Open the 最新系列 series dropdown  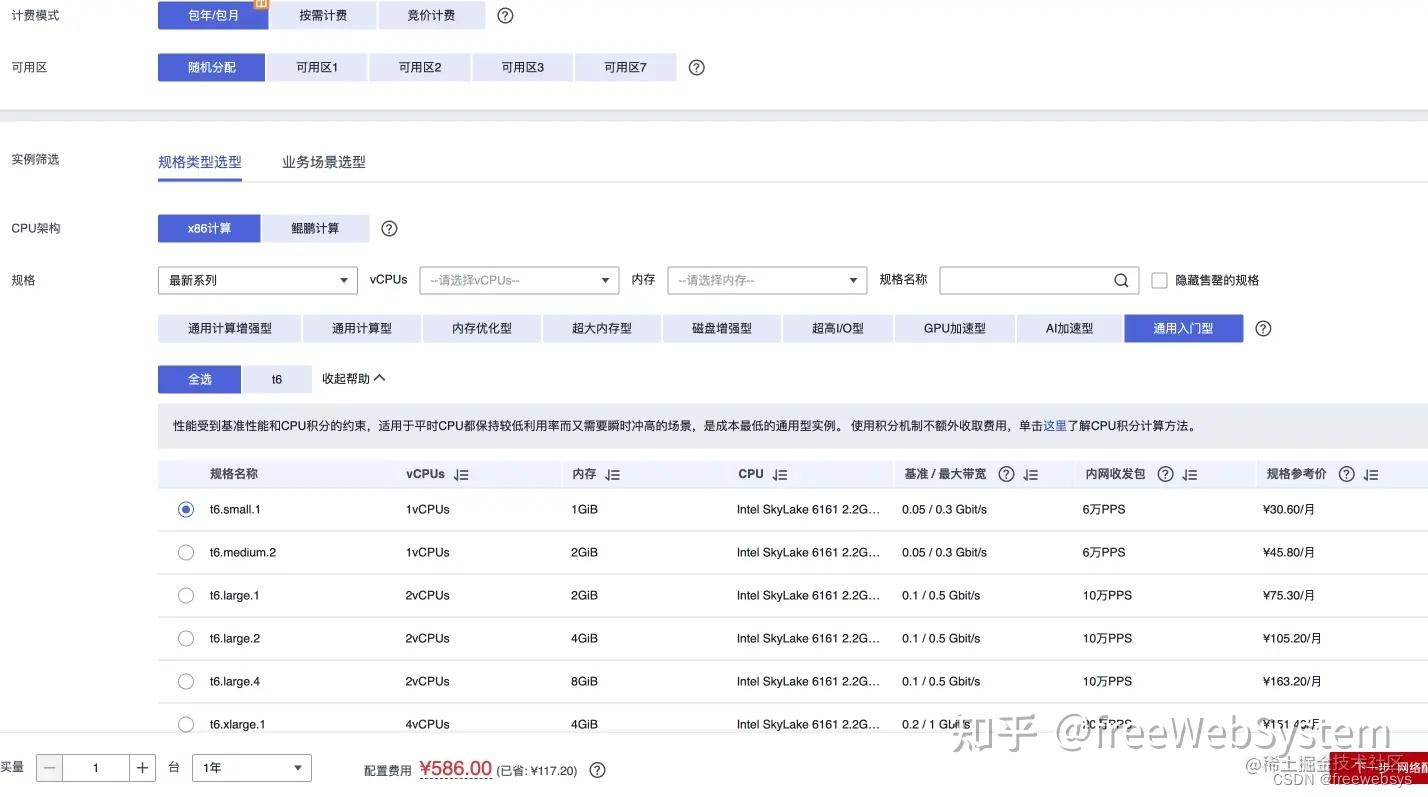pos(257,280)
